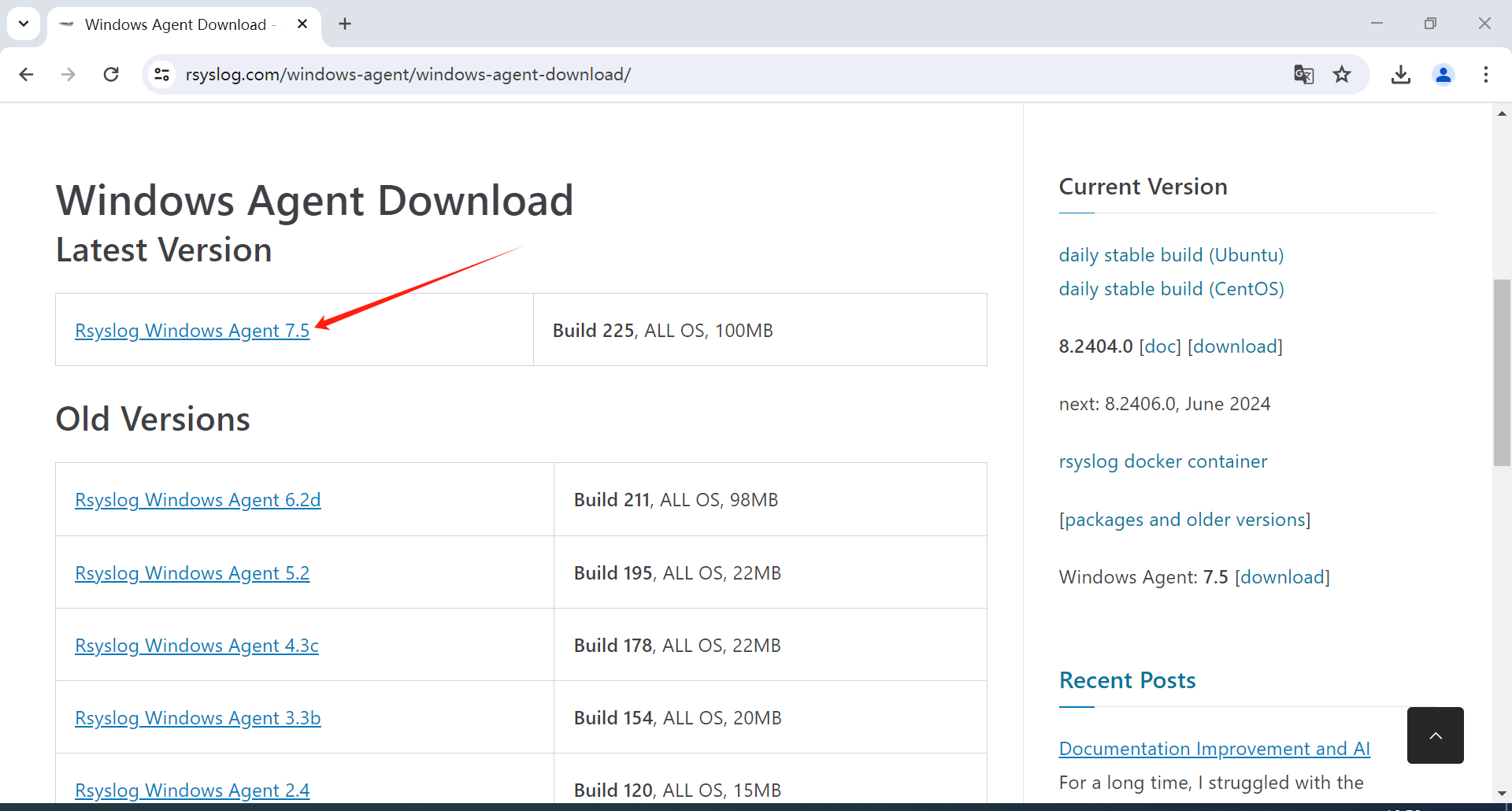Open the Chrome three-dot menu
This screenshot has width=1512, height=811.
click(1485, 74)
